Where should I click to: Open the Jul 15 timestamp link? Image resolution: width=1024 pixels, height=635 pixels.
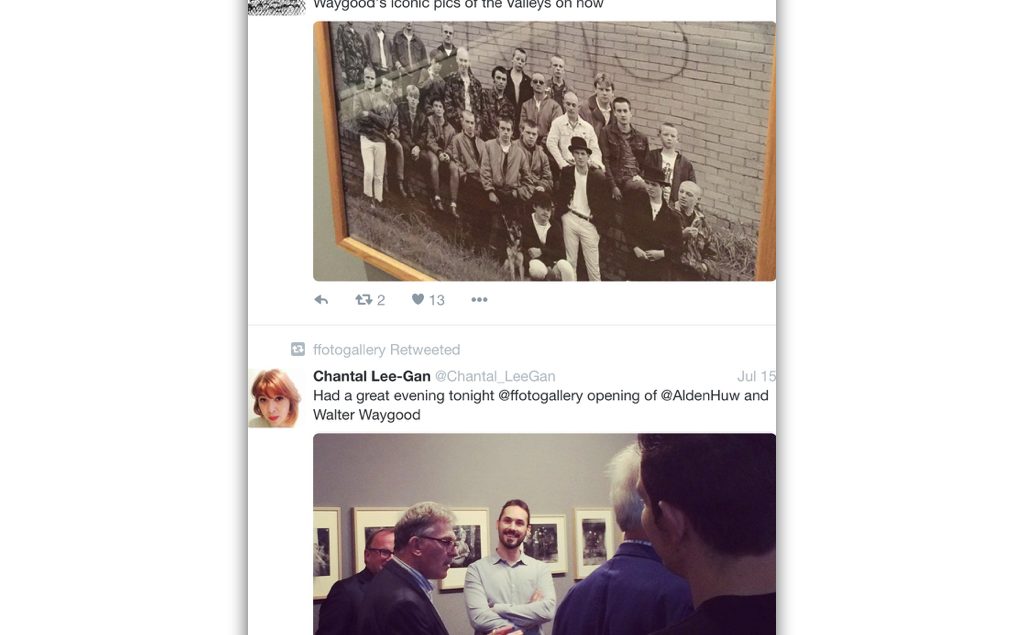(756, 376)
